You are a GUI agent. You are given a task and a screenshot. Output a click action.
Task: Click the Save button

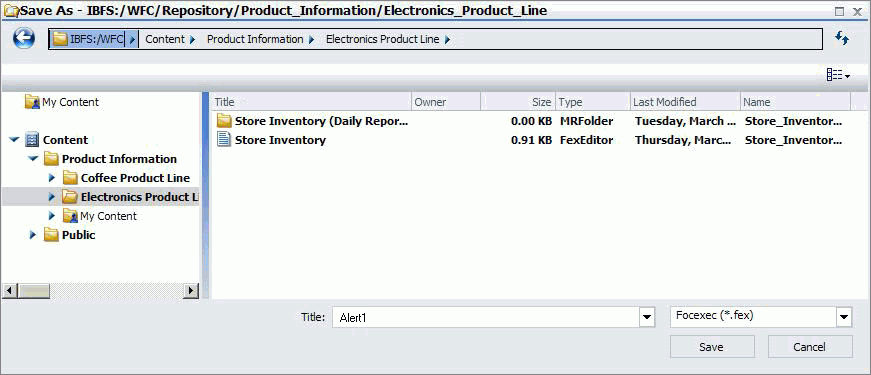(712, 347)
